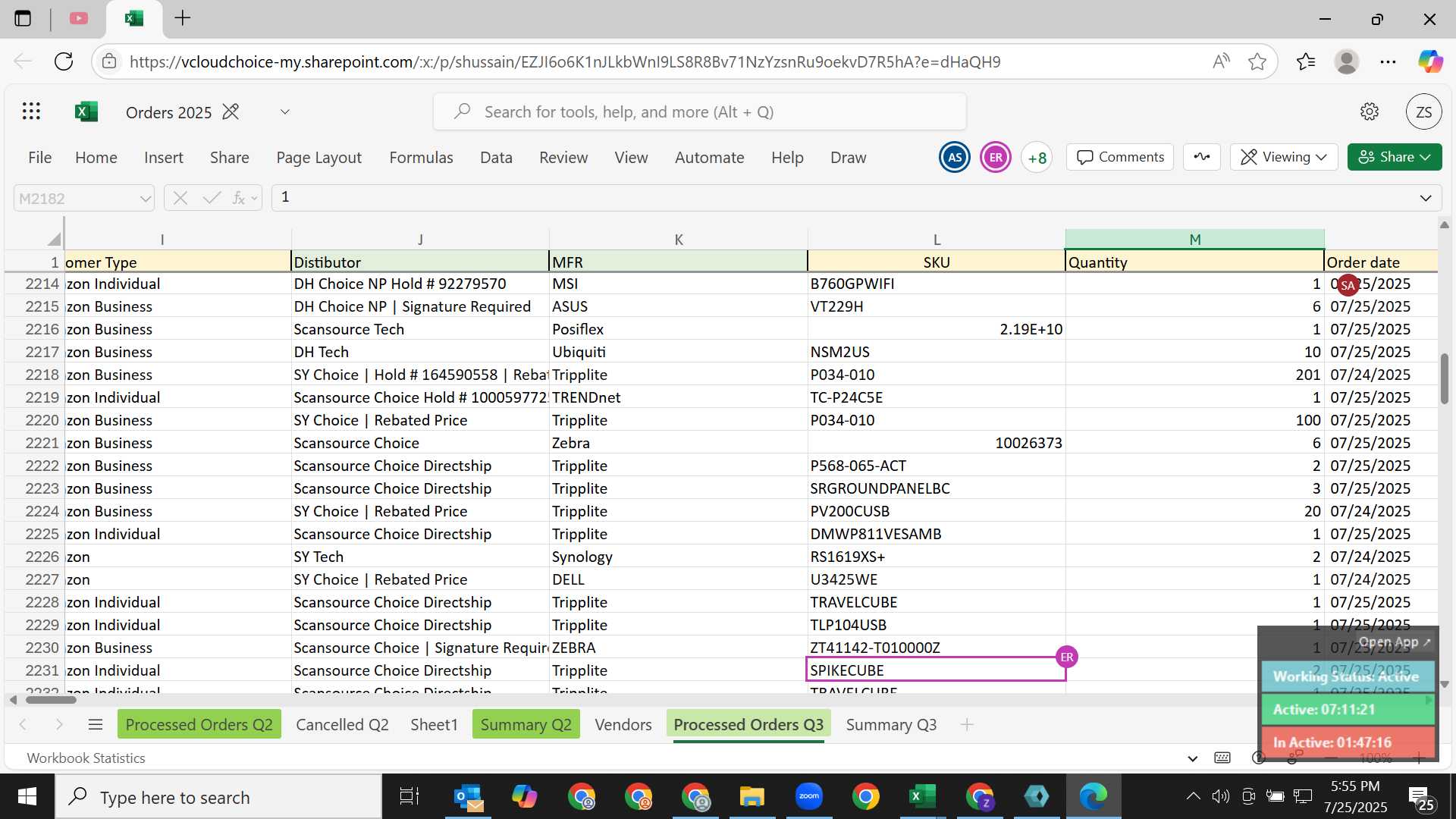Expand the Viewing mode dropdown
Image resolution: width=1456 pixels, height=819 pixels.
click(x=1284, y=157)
